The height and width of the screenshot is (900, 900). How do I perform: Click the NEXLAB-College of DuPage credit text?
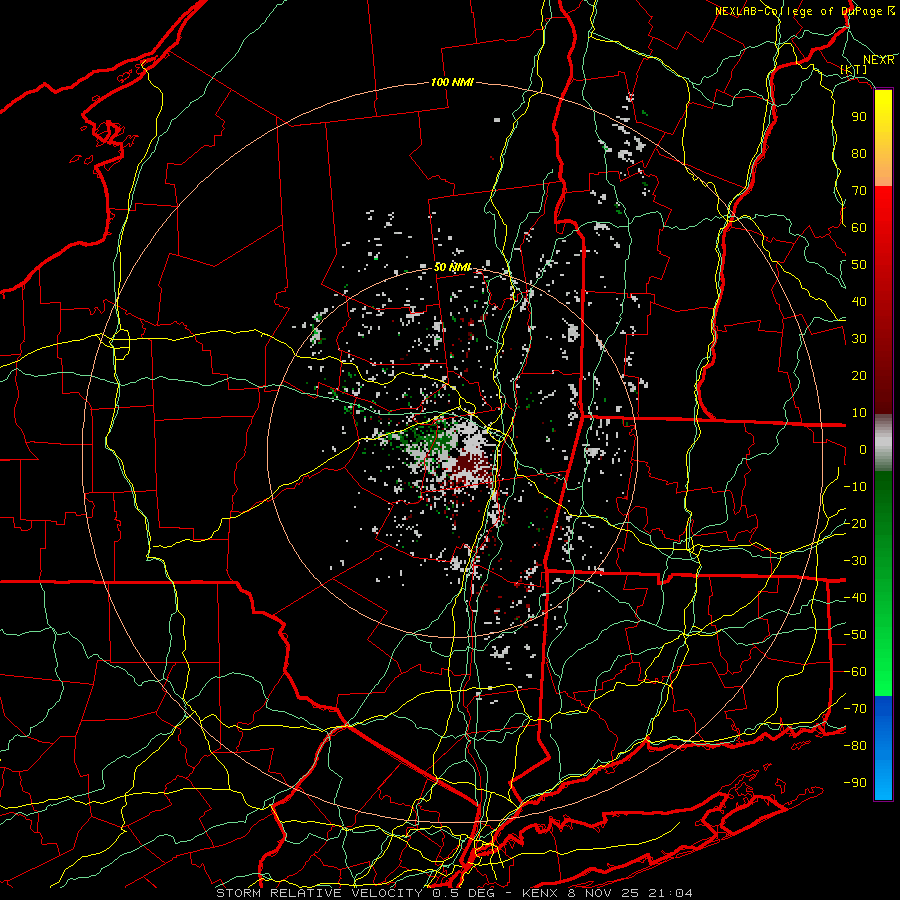click(x=799, y=11)
